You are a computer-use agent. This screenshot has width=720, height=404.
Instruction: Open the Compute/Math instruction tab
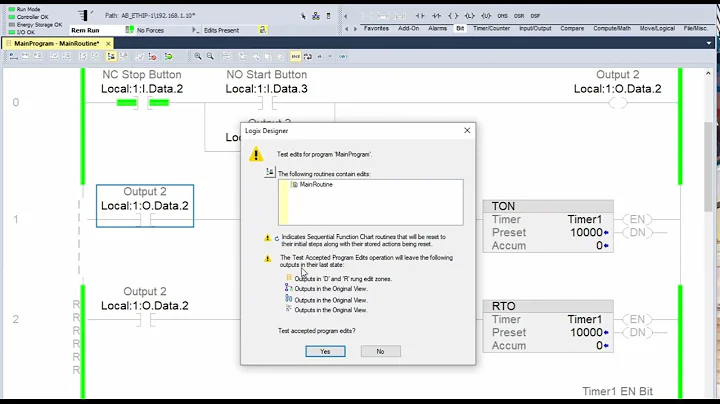pyautogui.click(x=612, y=28)
